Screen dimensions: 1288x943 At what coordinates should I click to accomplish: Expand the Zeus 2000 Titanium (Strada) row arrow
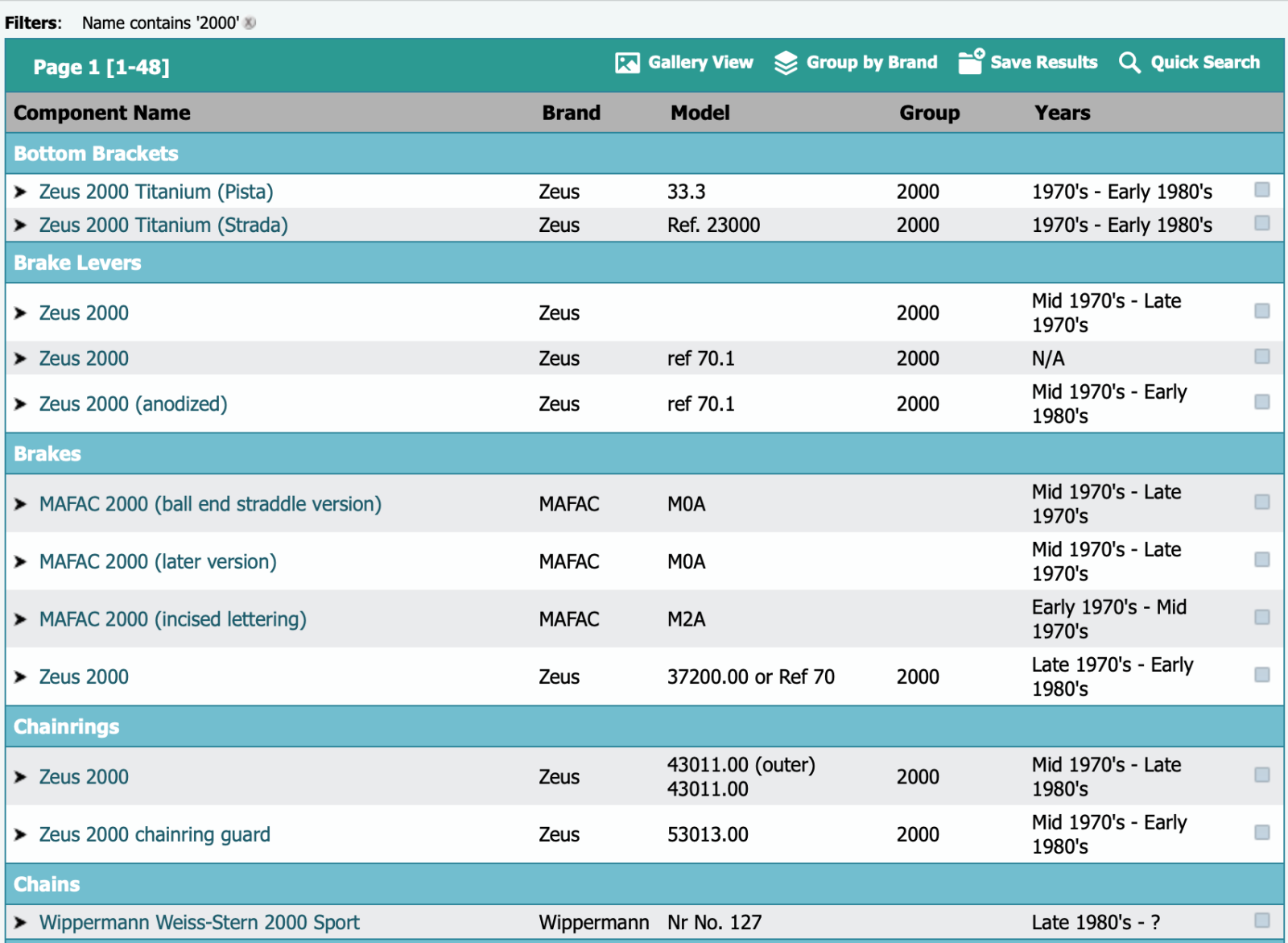pos(21,225)
